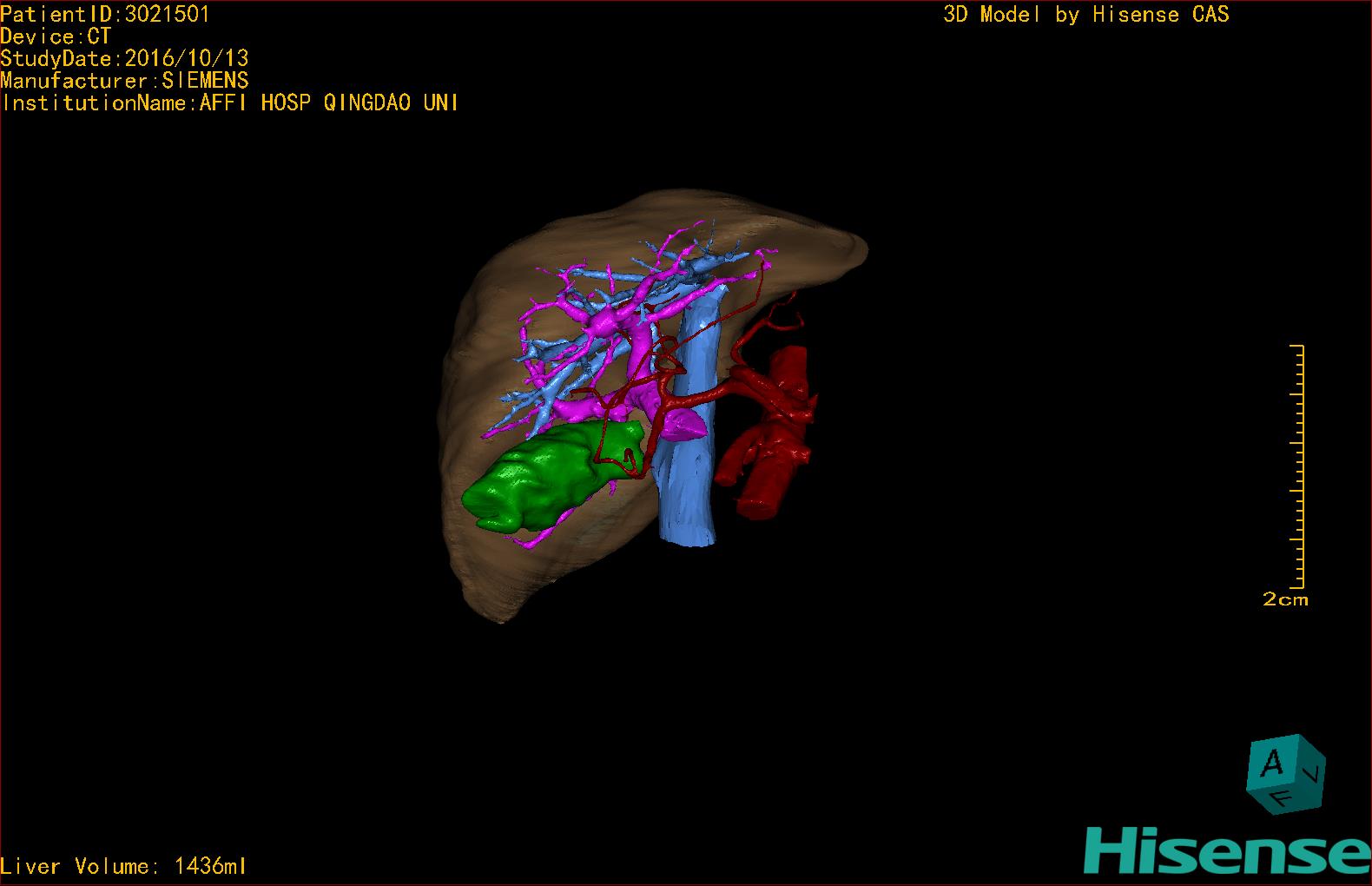
Task: Click the Manufacturer:SIEMENS label
Action: (x=124, y=81)
